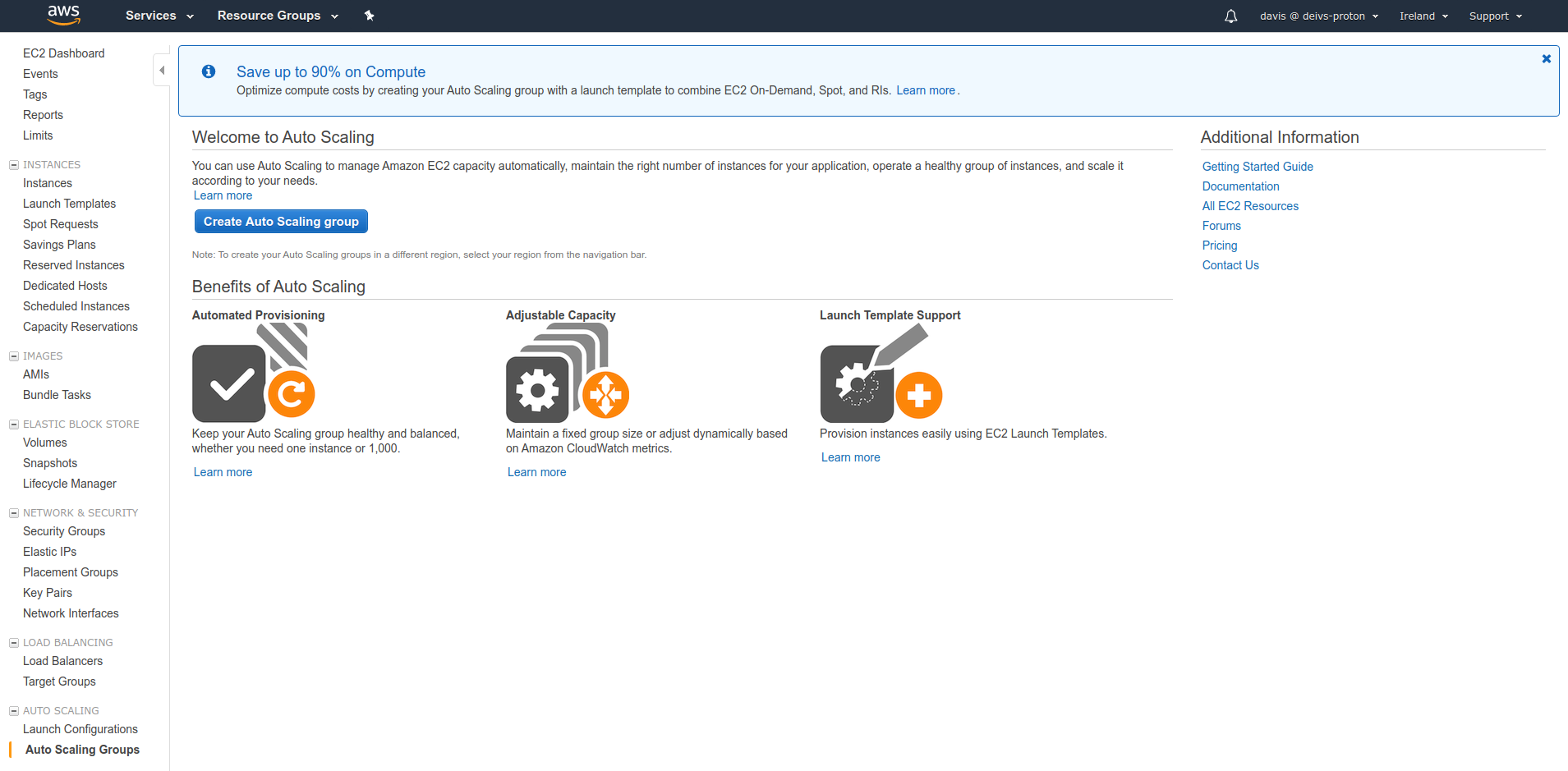Open AMIs in the sidebar
The image size is (1568, 771).
(x=36, y=374)
